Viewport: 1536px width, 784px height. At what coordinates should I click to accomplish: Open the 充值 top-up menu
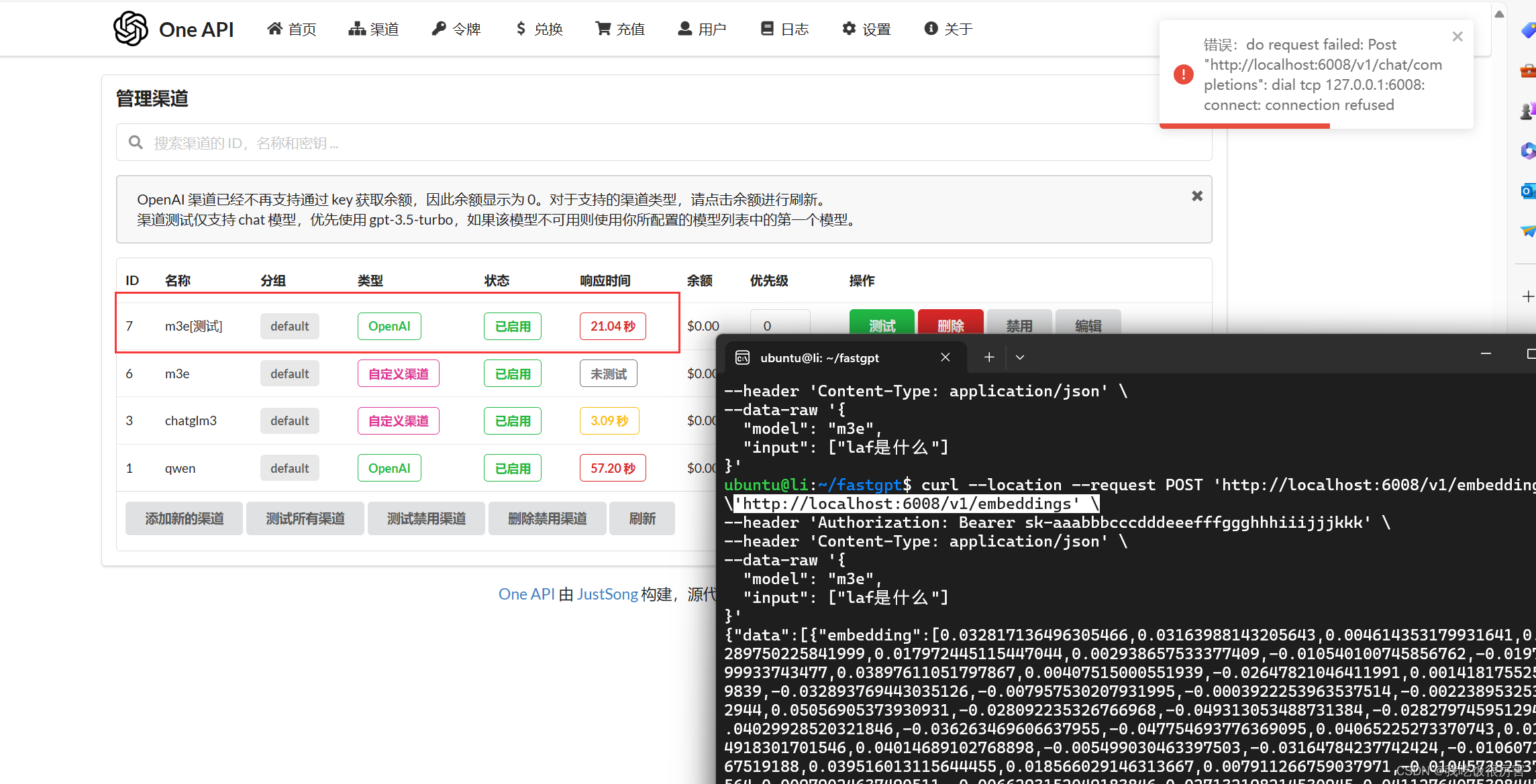click(620, 29)
